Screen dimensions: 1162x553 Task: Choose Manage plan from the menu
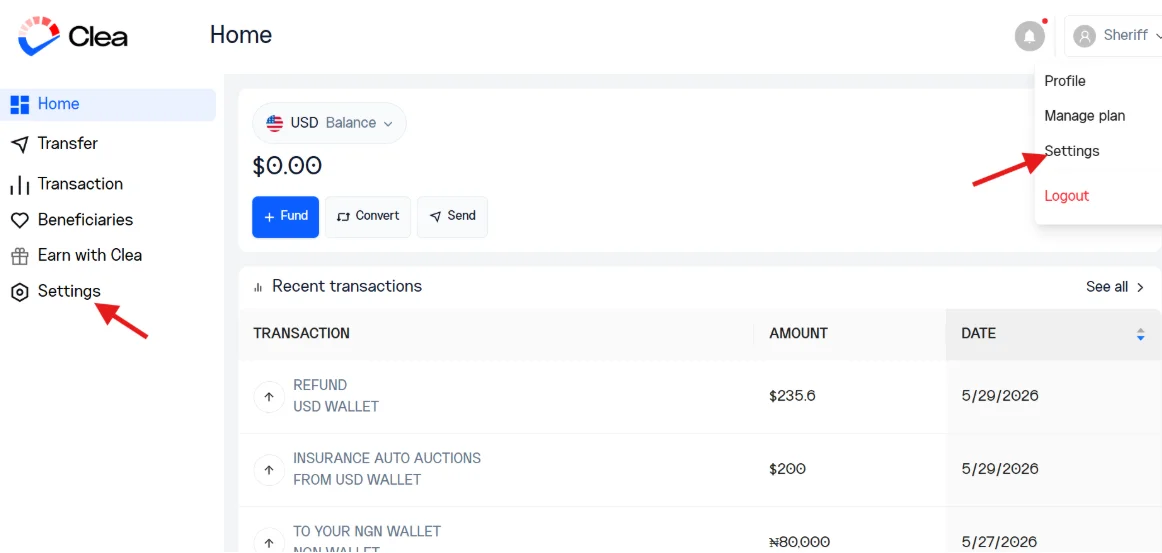[x=1084, y=116]
